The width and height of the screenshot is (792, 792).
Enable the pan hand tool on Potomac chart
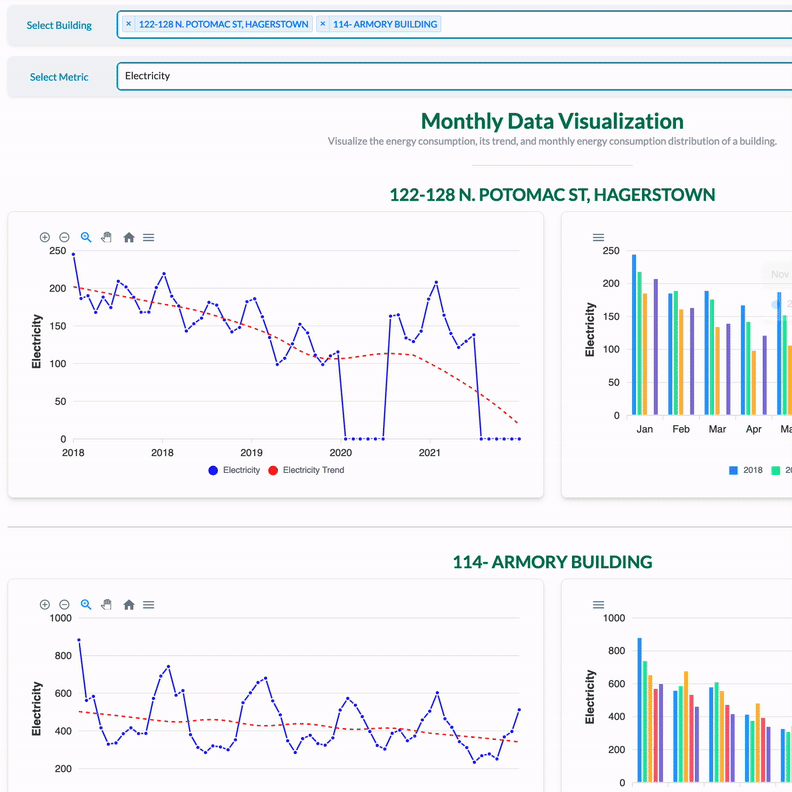(107, 237)
